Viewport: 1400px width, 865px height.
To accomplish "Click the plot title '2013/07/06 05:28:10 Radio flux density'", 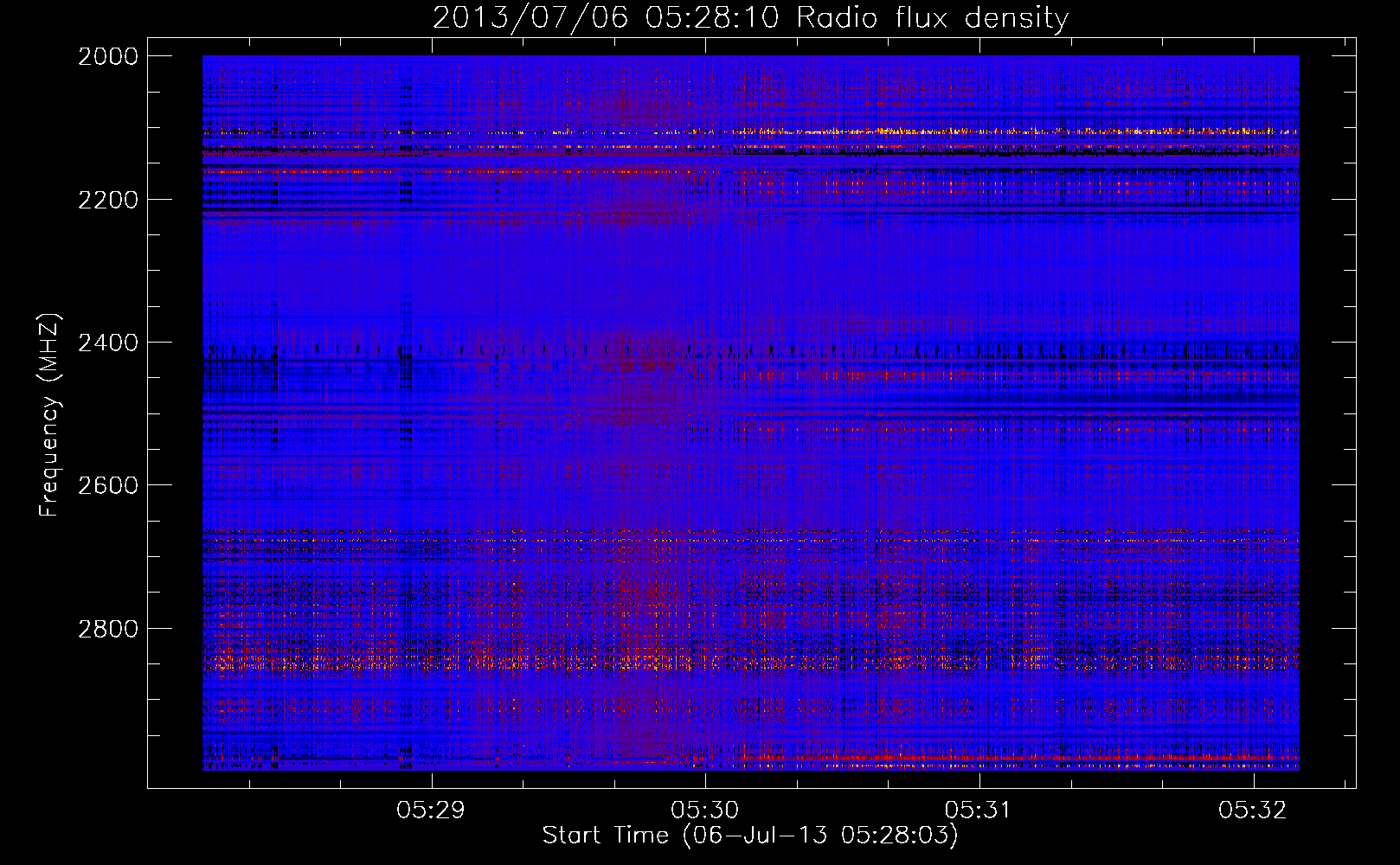I will pyautogui.click(x=750, y=17).
